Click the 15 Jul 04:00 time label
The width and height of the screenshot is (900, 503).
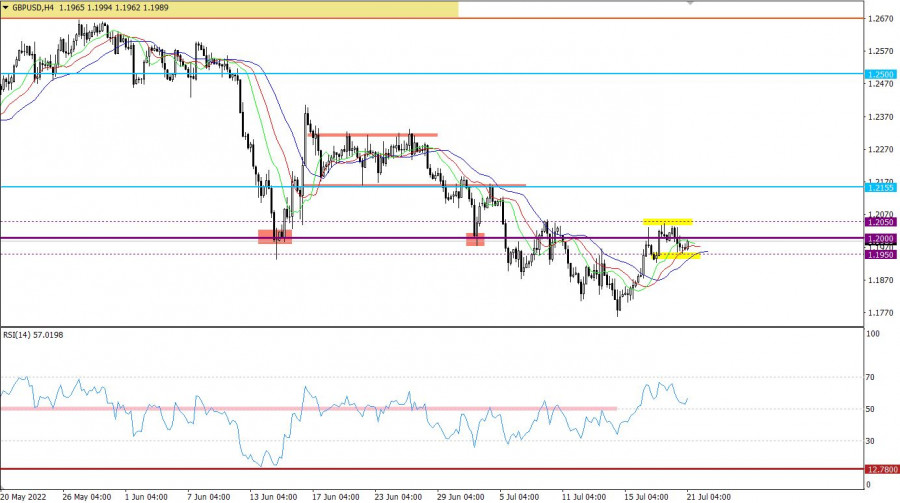[646, 497]
